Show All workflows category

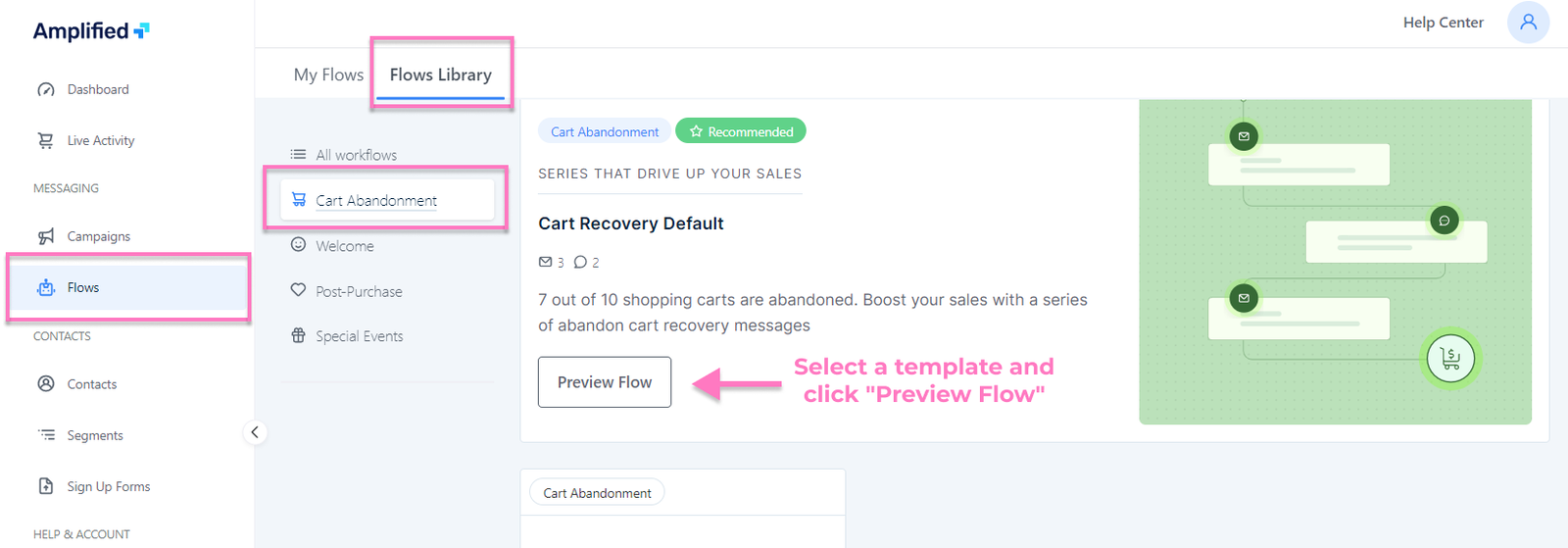tap(356, 155)
